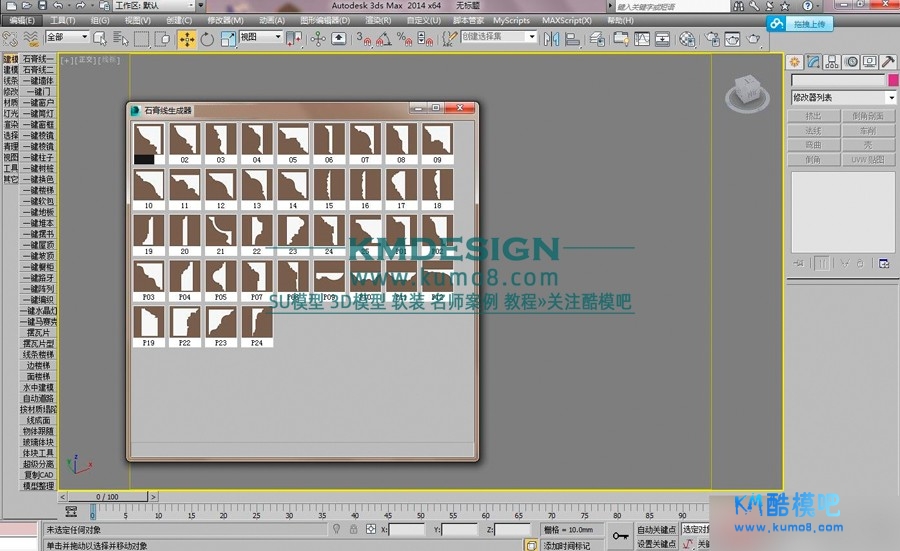
Task: Toggle Set Key (设置关键点) mode
Action: 657,543
